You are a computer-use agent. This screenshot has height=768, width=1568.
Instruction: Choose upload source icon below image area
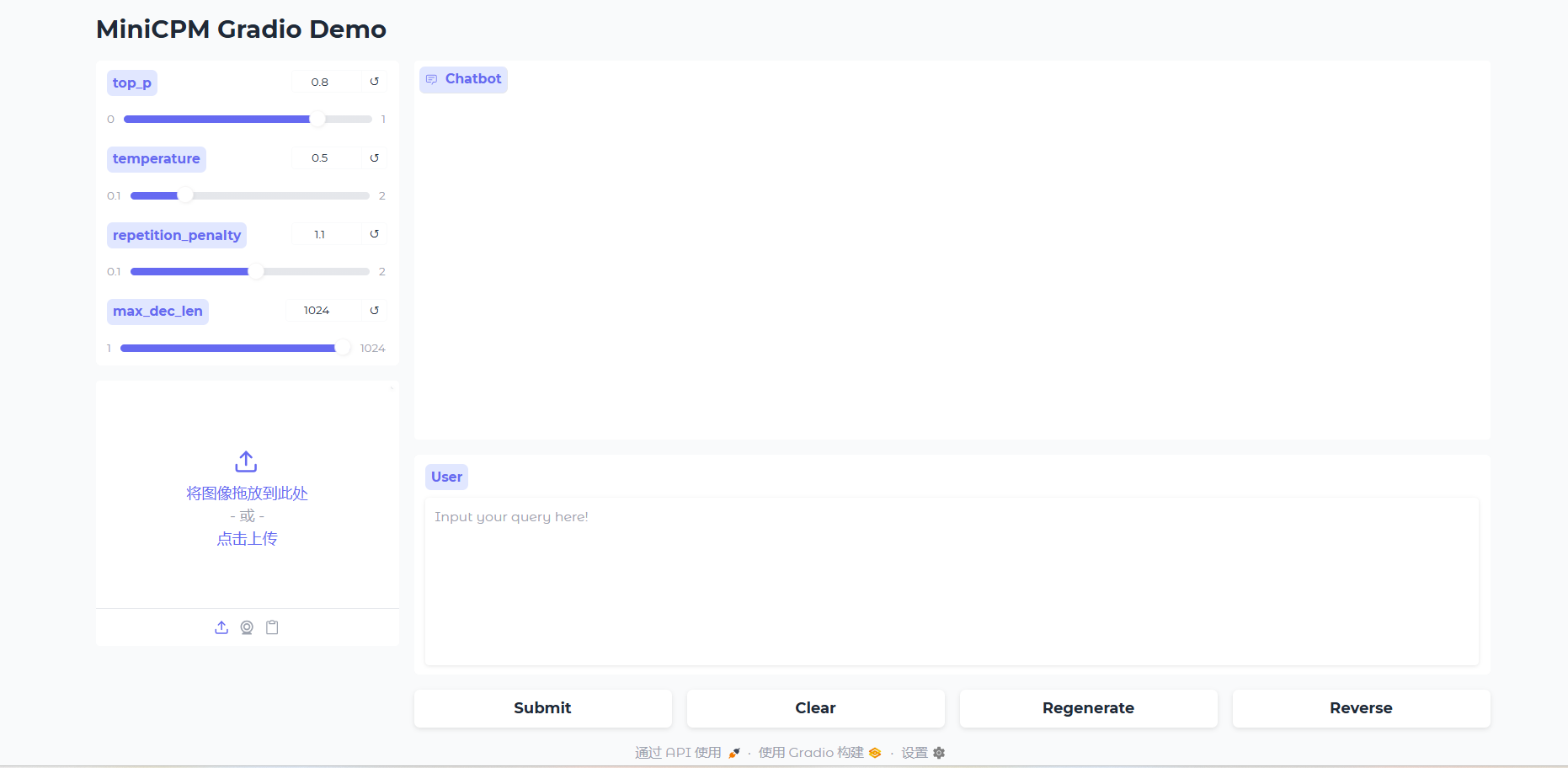point(221,627)
